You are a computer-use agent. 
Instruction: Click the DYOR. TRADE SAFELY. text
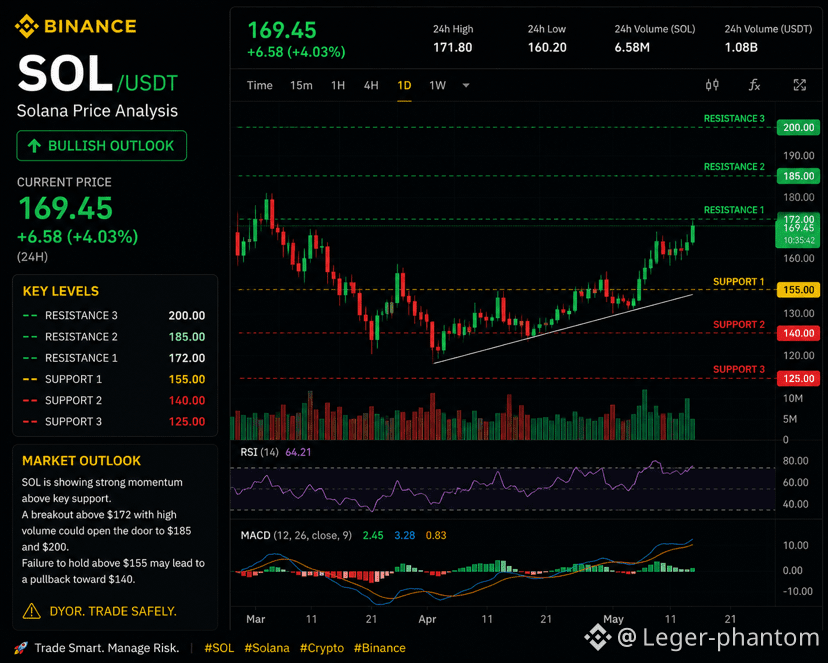[113, 611]
